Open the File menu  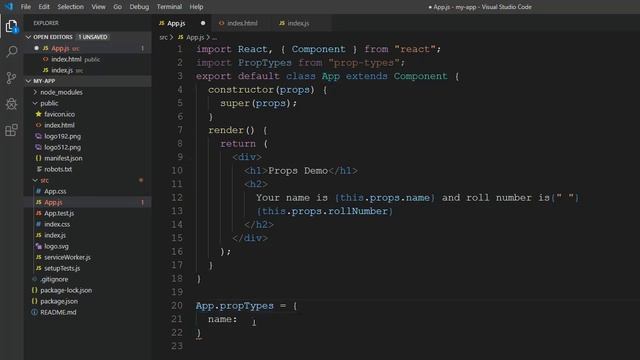tap(26, 7)
